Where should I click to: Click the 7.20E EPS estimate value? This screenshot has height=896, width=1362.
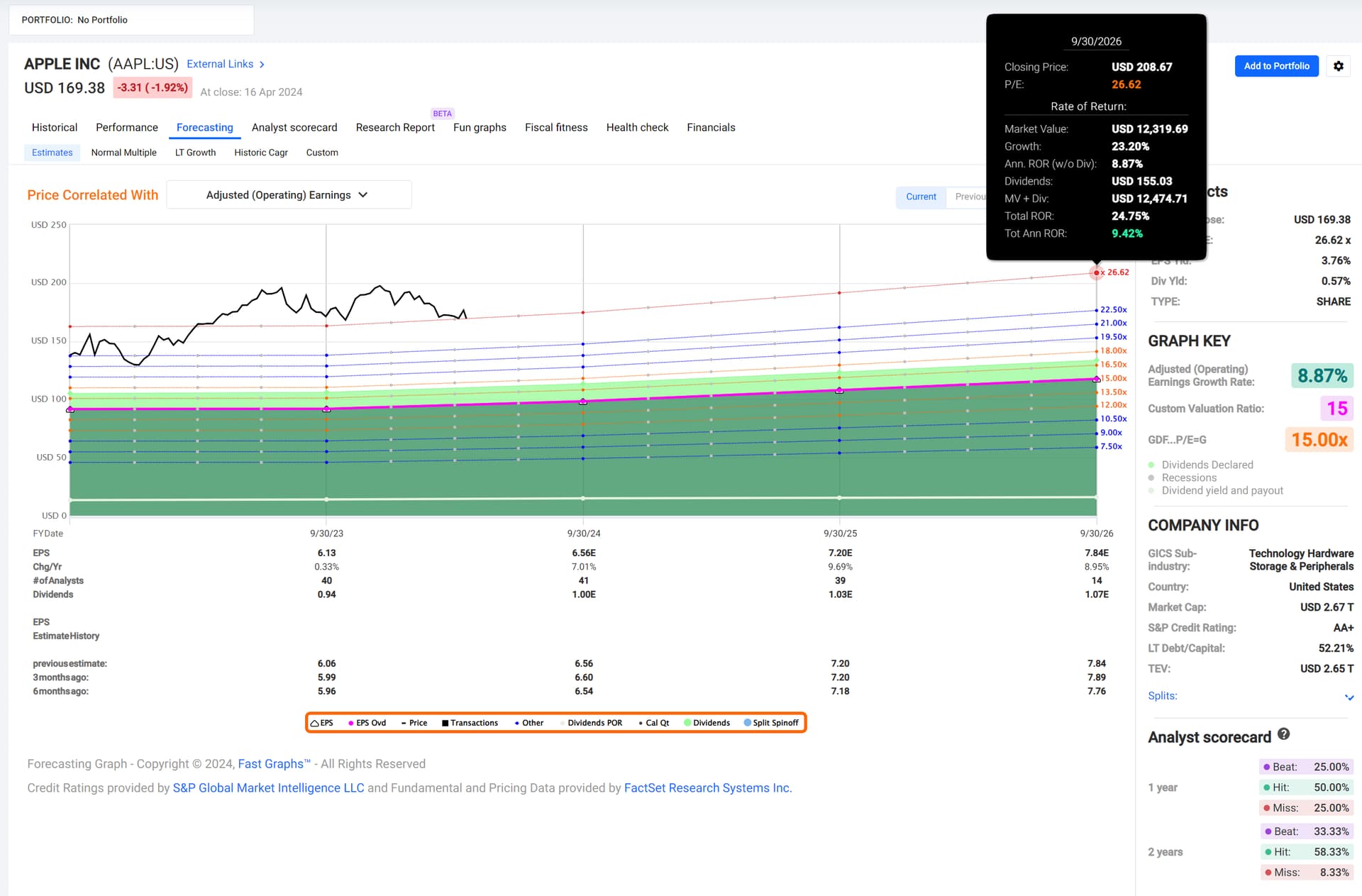coord(840,553)
